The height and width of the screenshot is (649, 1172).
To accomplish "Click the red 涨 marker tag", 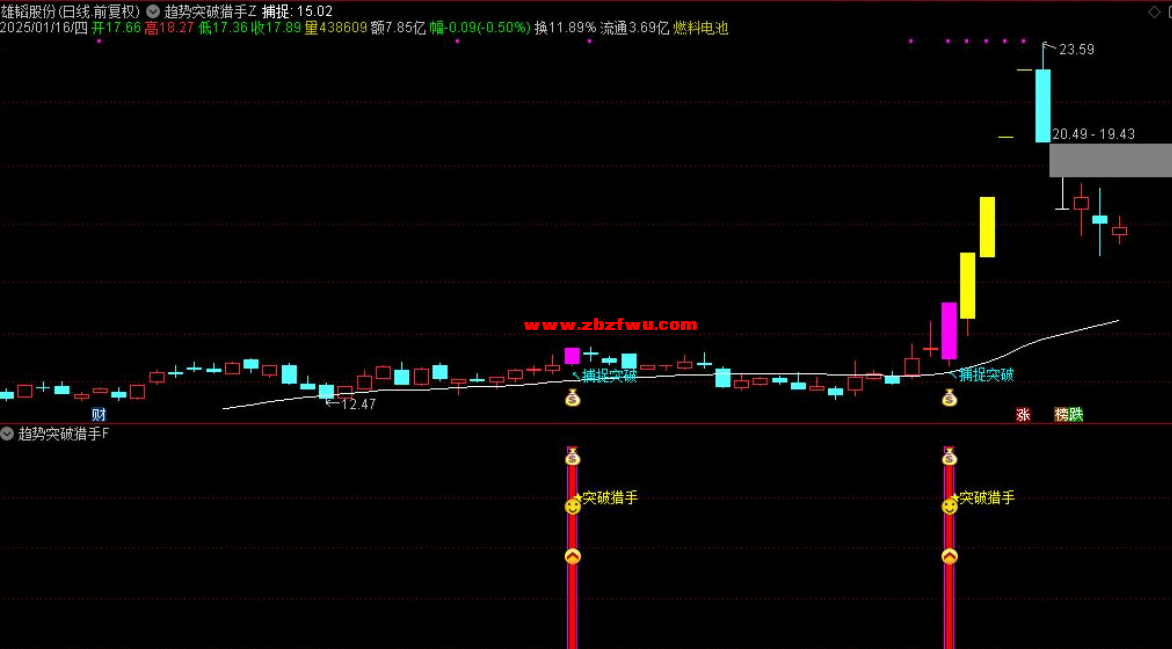I will [x=1023, y=415].
